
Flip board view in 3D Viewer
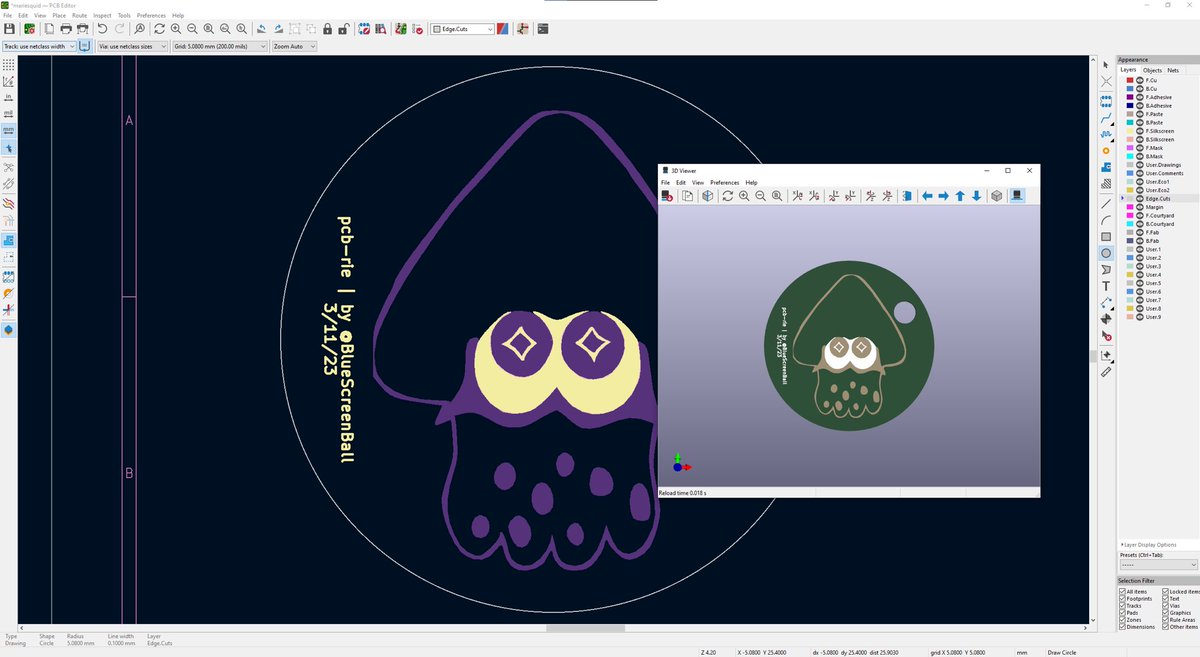pos(907,196)
